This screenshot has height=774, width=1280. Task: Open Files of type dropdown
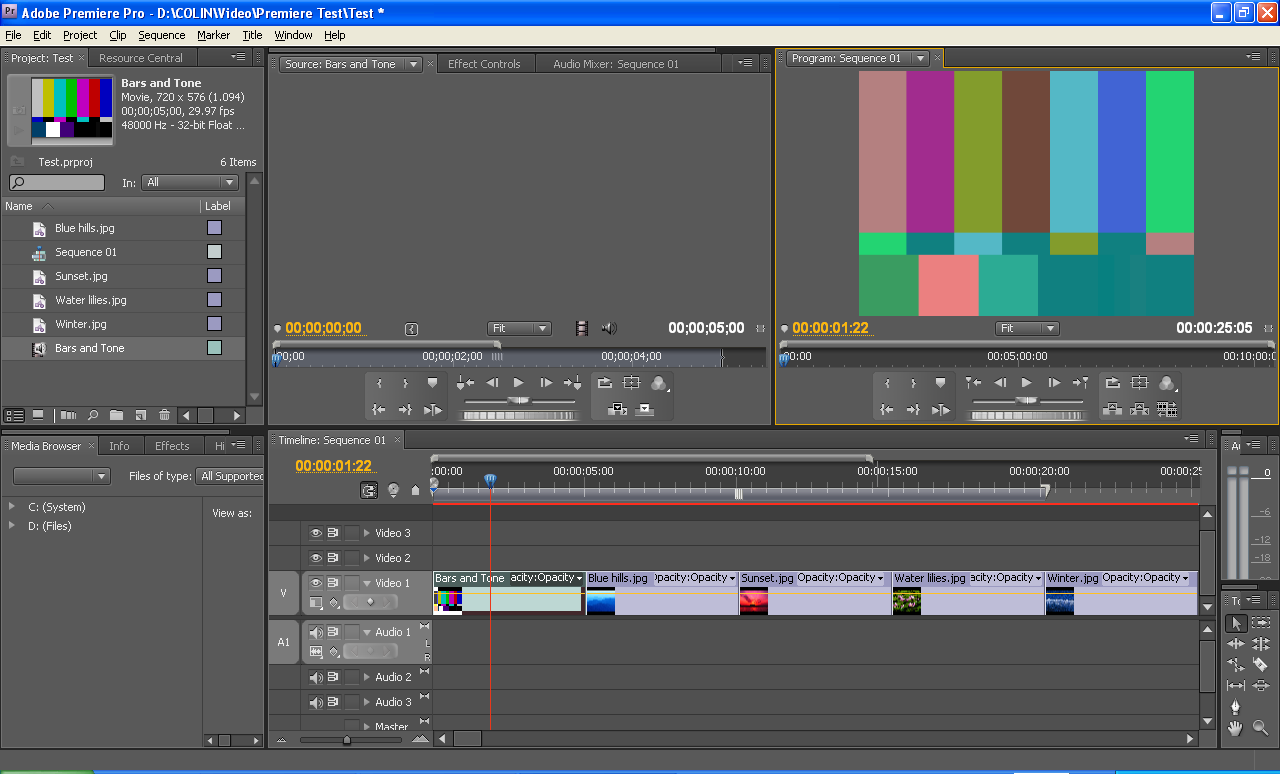(x=230, y=476)
